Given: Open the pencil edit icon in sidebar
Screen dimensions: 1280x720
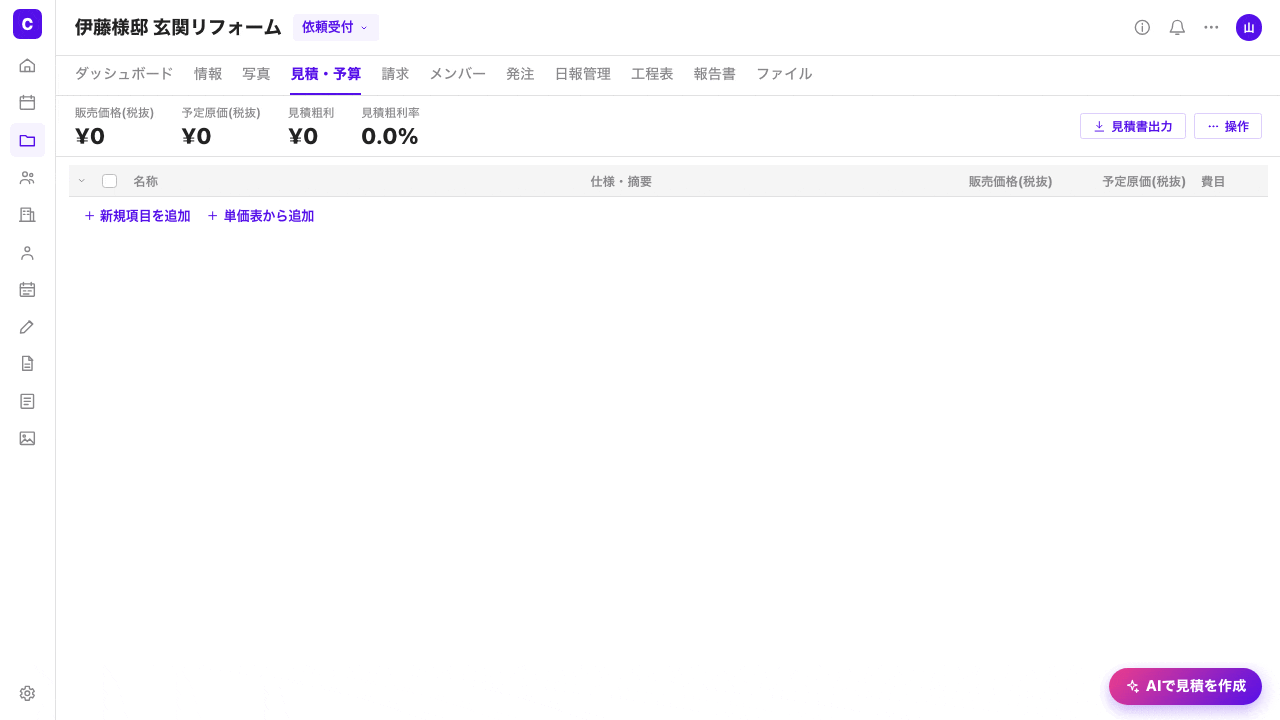Looking at the screenshot, I should point(27,327).
